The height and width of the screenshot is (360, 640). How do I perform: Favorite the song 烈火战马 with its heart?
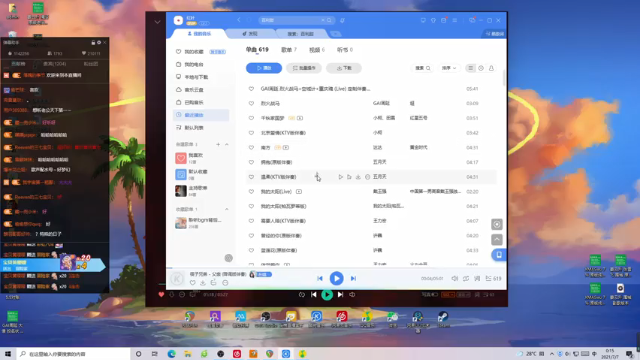click(x=251, y=103)
